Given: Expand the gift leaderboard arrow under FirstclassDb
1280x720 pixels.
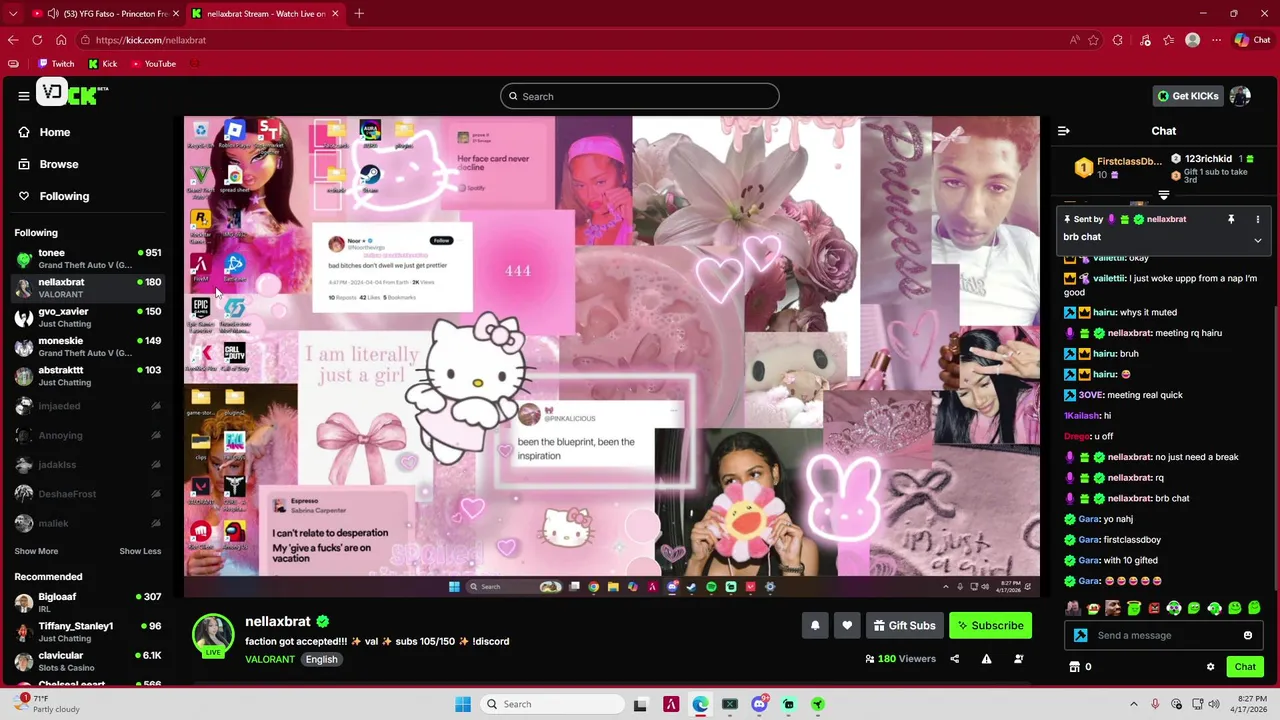Looking at the screenshot, I should 1164,195.
